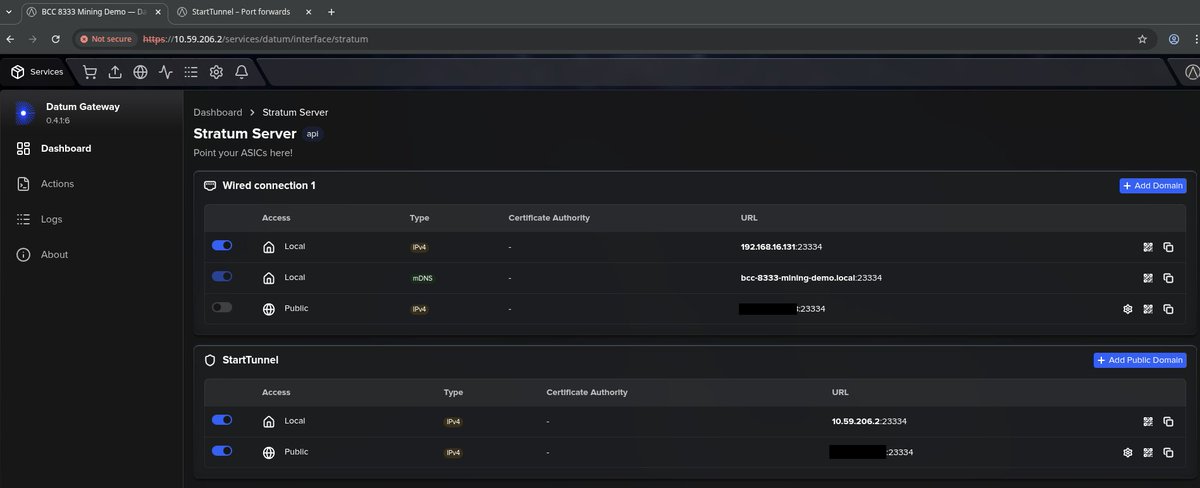Show QR code for bcc-8333-mining-demo.local URL
This screenshot has width=1200, height=488.
1148,278
